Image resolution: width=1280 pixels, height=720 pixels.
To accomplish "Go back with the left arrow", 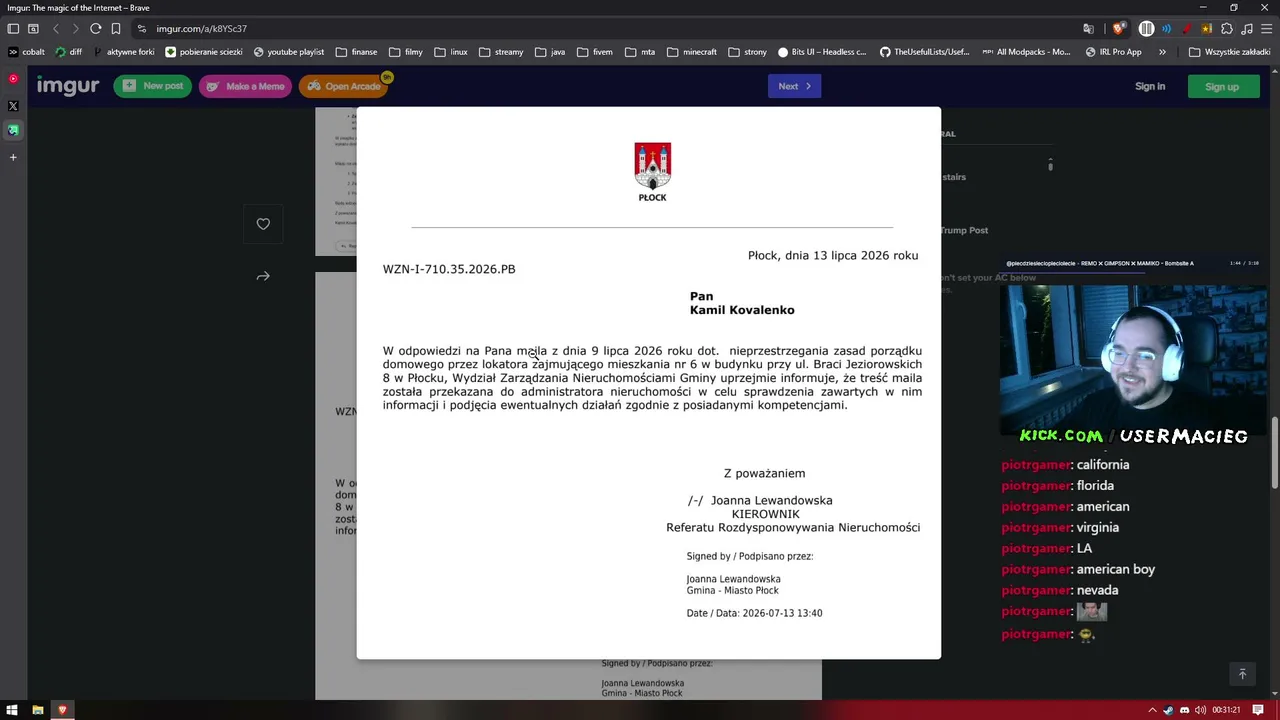I will pos(56,29).
